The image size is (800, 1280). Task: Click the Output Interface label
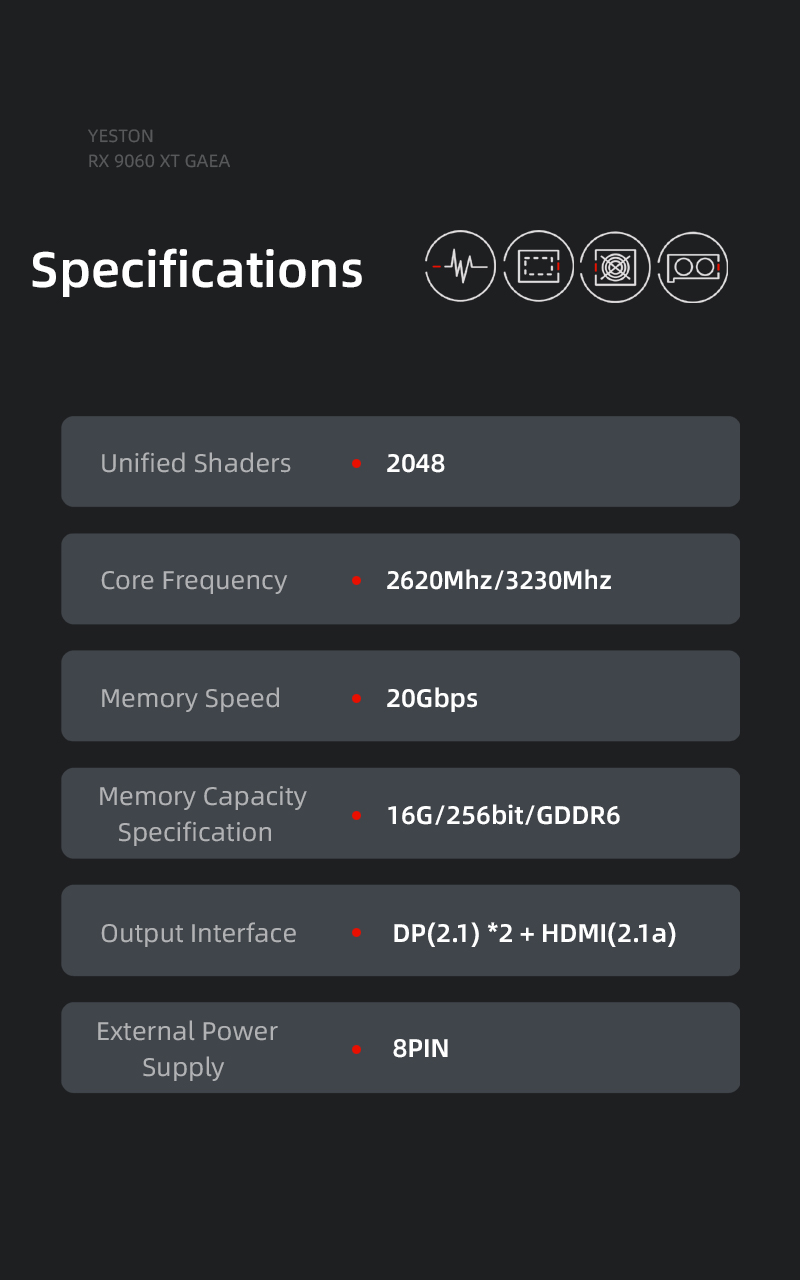point(198,933)
